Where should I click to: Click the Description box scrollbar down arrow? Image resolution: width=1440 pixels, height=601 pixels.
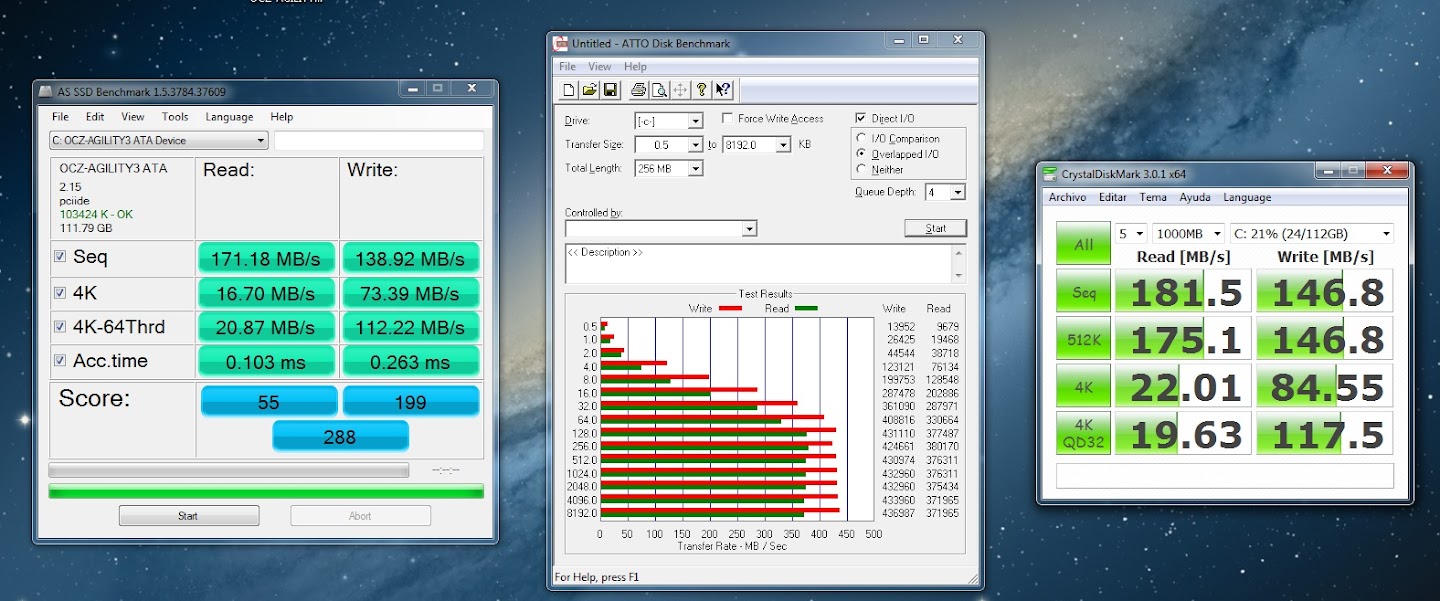pos(959,275)
